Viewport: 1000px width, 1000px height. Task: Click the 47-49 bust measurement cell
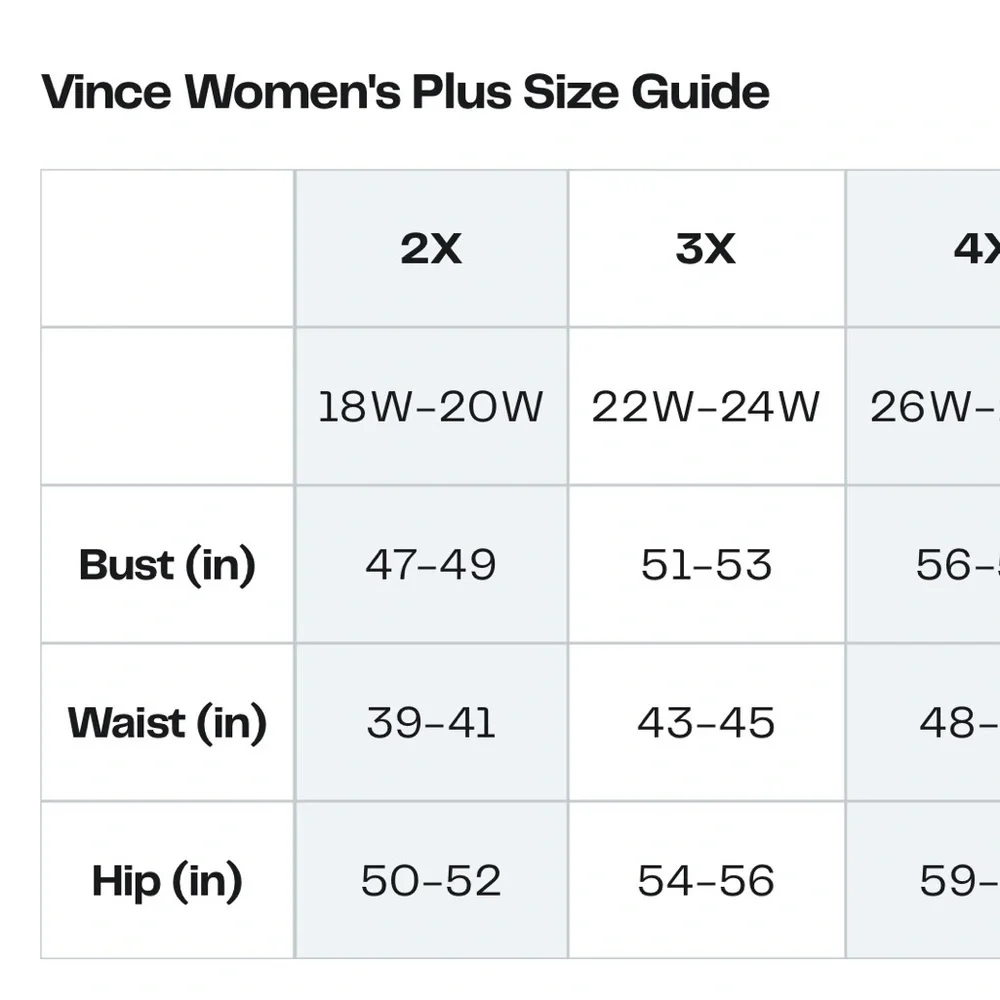[x=431, y=565]
